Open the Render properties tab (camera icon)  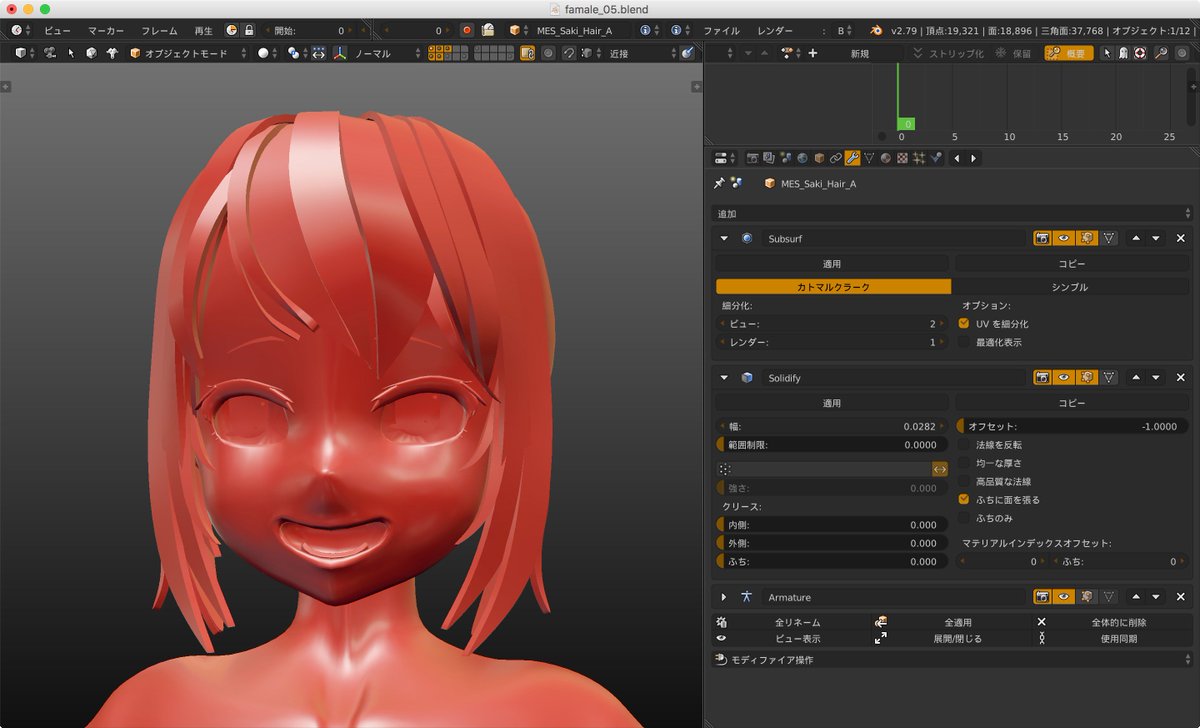click(x=753, y=157)
